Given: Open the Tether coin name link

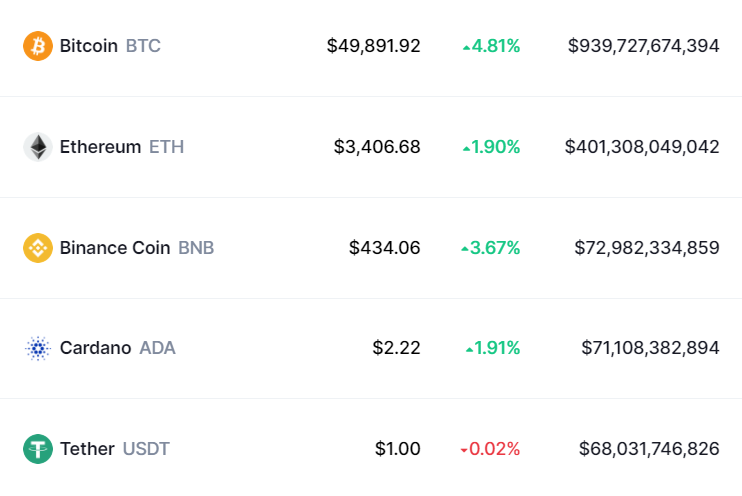Looking at the screenshot, I should 87,449.
